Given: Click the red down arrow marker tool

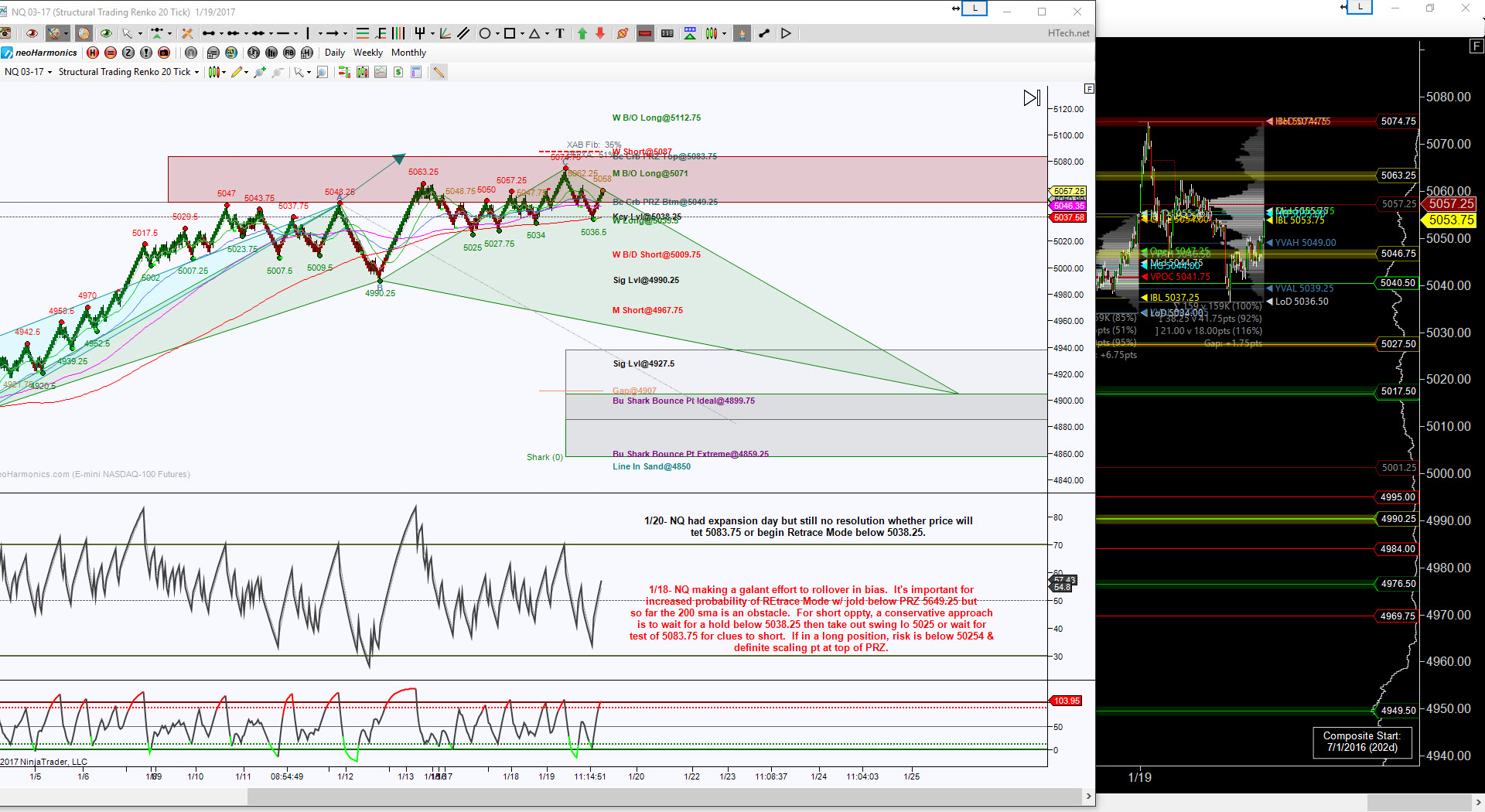Looking at the screenshot, I should tap(600, 33).
